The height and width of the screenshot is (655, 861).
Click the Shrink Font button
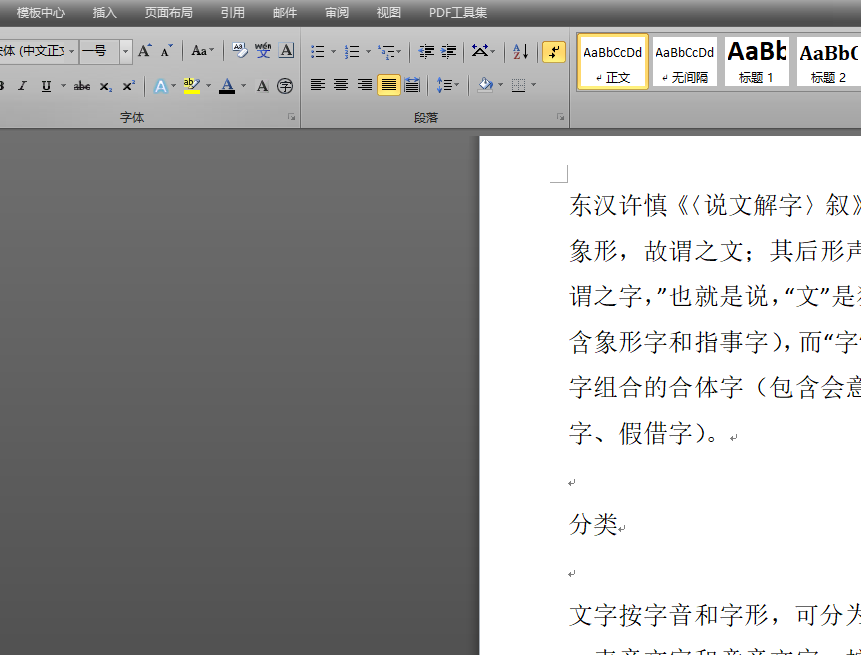166,51
